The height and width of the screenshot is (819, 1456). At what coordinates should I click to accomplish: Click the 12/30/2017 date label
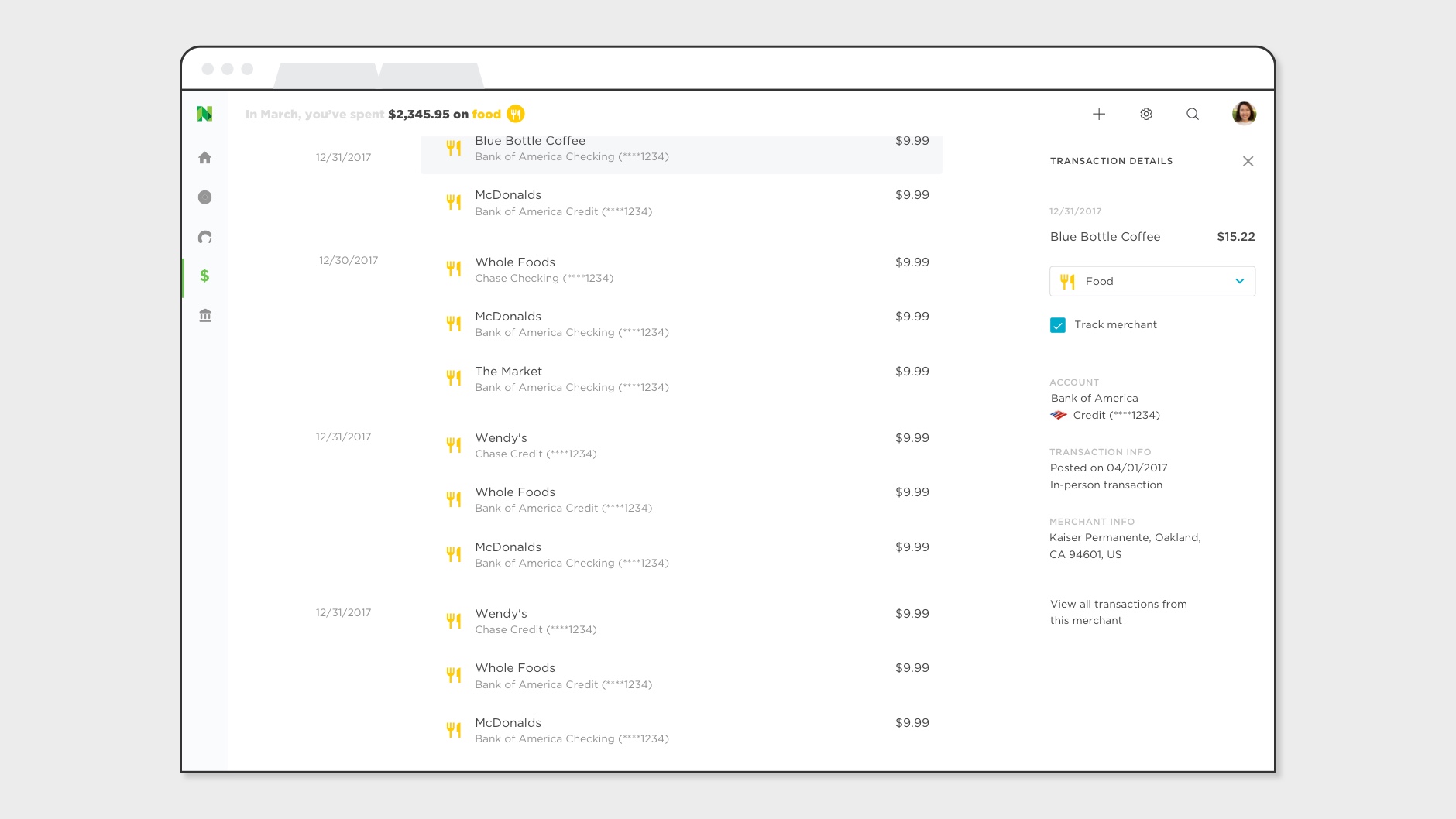349,260
